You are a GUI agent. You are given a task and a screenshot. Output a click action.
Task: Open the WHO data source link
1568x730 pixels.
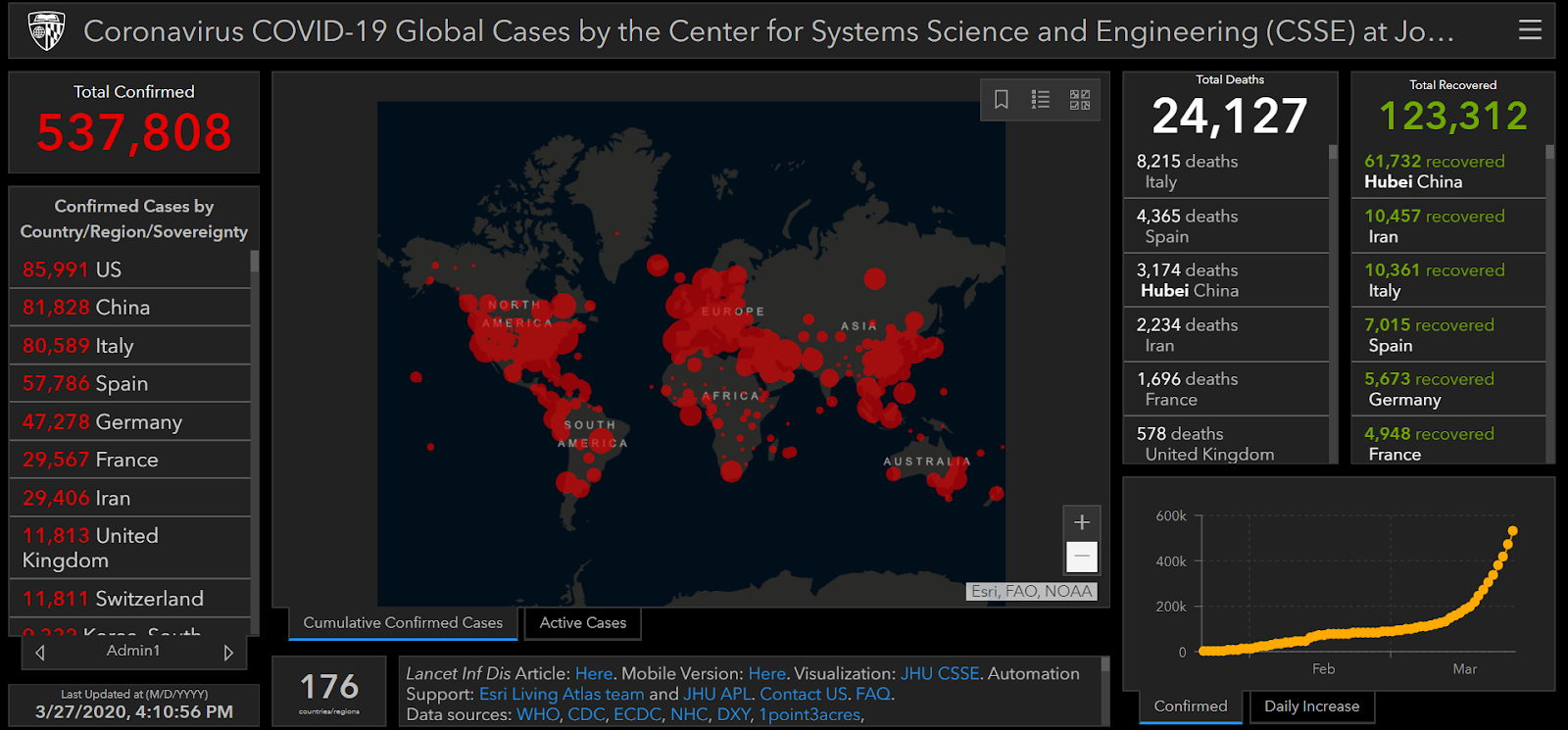point(537,715)
